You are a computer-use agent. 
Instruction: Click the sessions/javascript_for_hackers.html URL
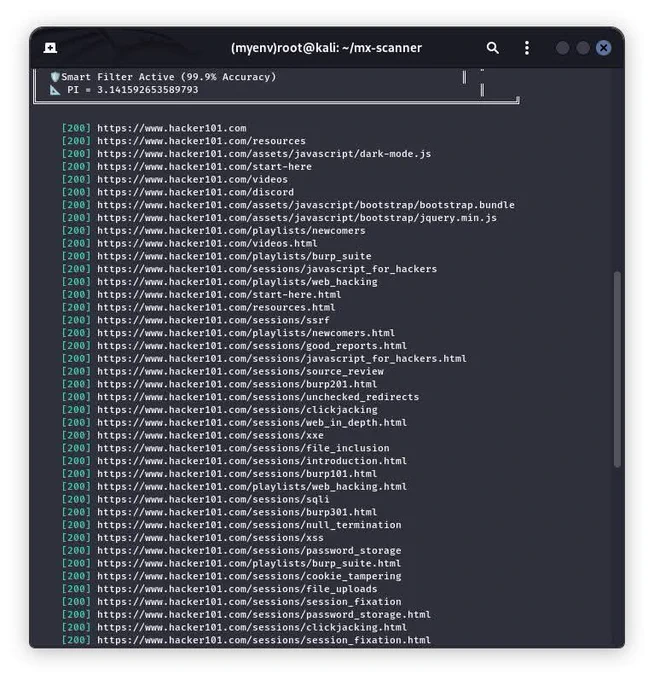pyautogui.click(x=282, y=359)
